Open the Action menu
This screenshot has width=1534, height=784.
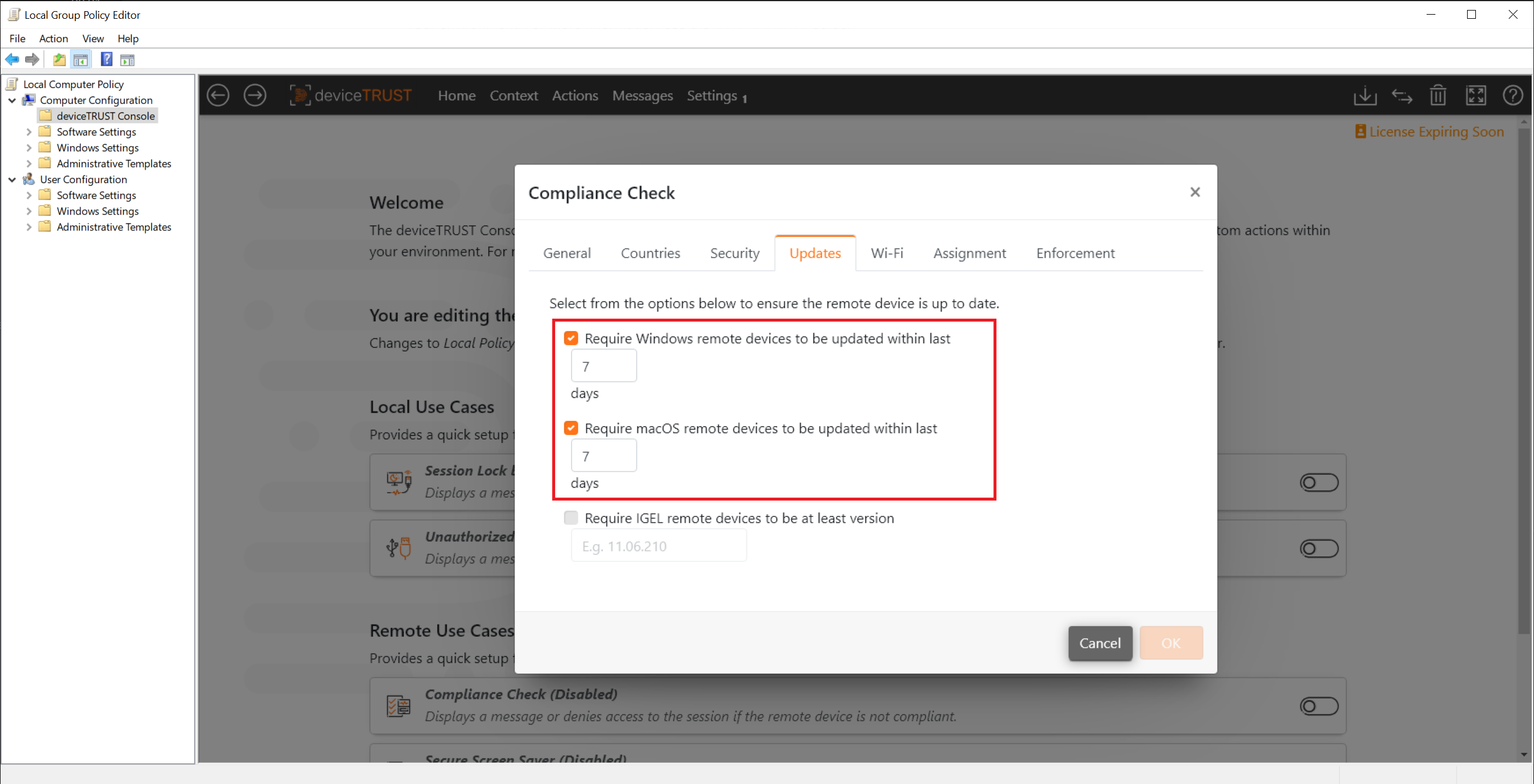tap(53, 38)
